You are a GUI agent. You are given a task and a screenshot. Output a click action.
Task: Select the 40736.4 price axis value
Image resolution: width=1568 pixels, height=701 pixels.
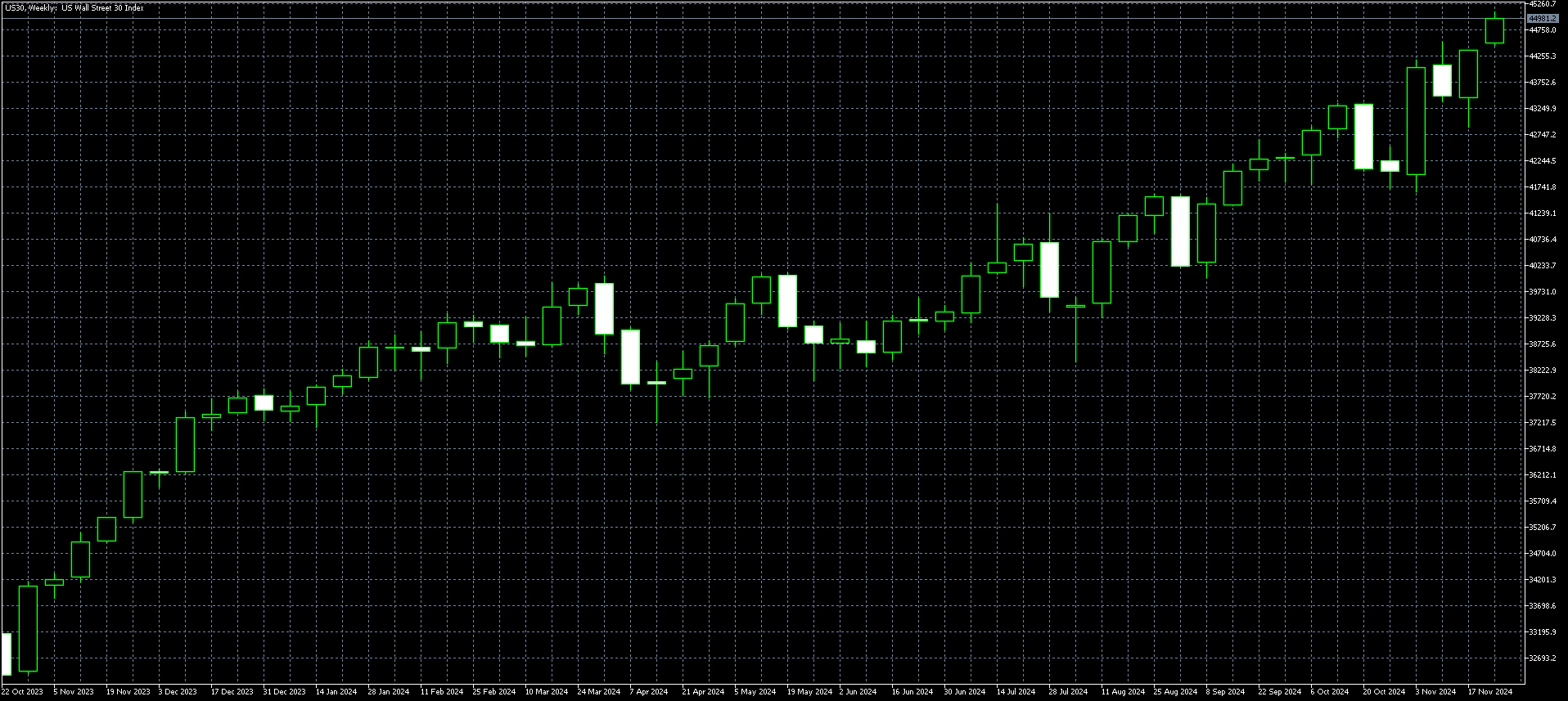tap(1543, 240)
